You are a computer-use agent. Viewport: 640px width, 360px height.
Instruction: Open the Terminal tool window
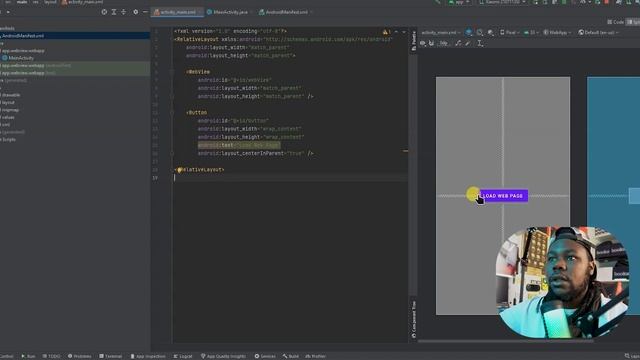111,356
